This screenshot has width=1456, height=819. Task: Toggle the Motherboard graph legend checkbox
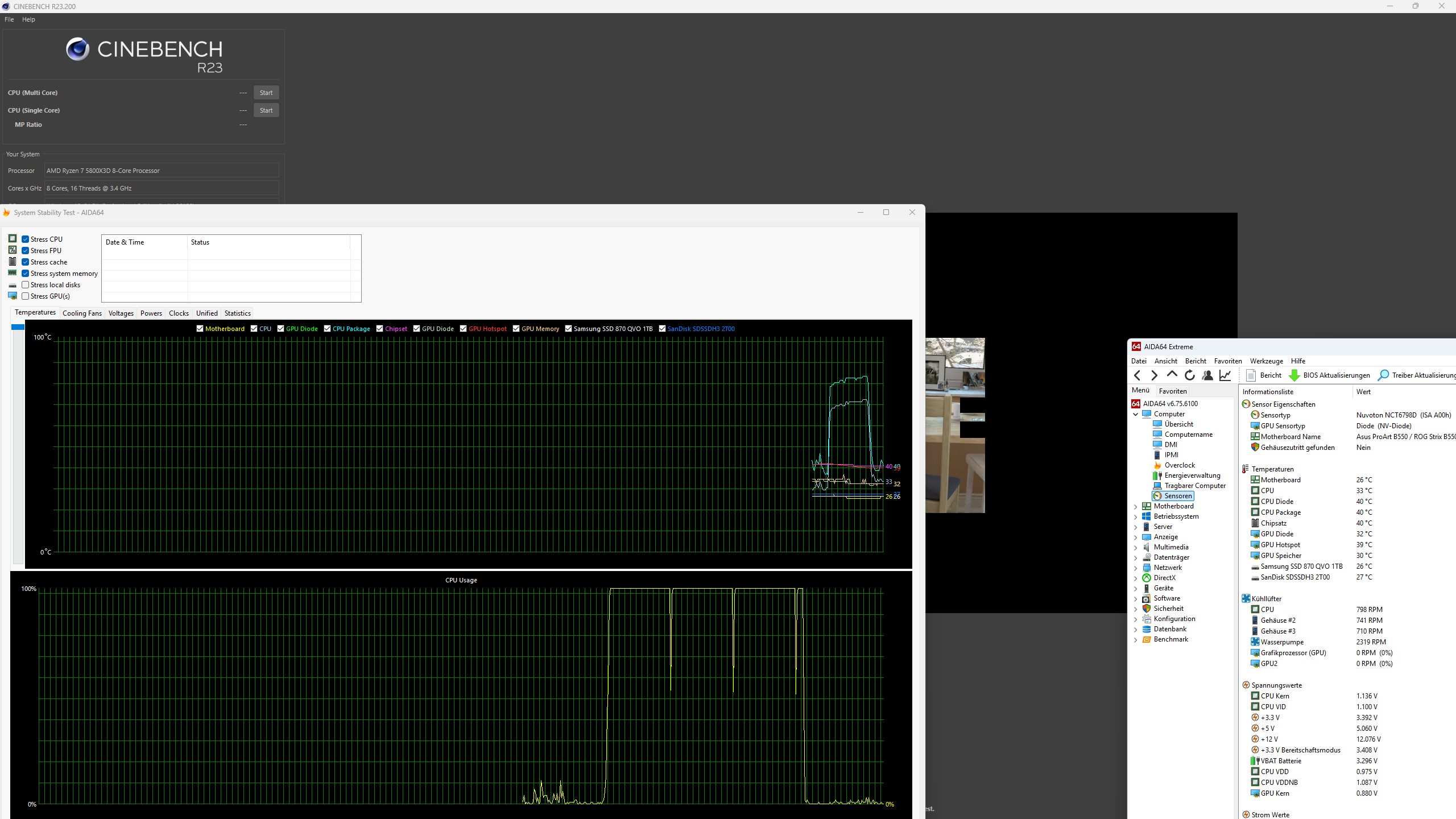pos(200,329)
